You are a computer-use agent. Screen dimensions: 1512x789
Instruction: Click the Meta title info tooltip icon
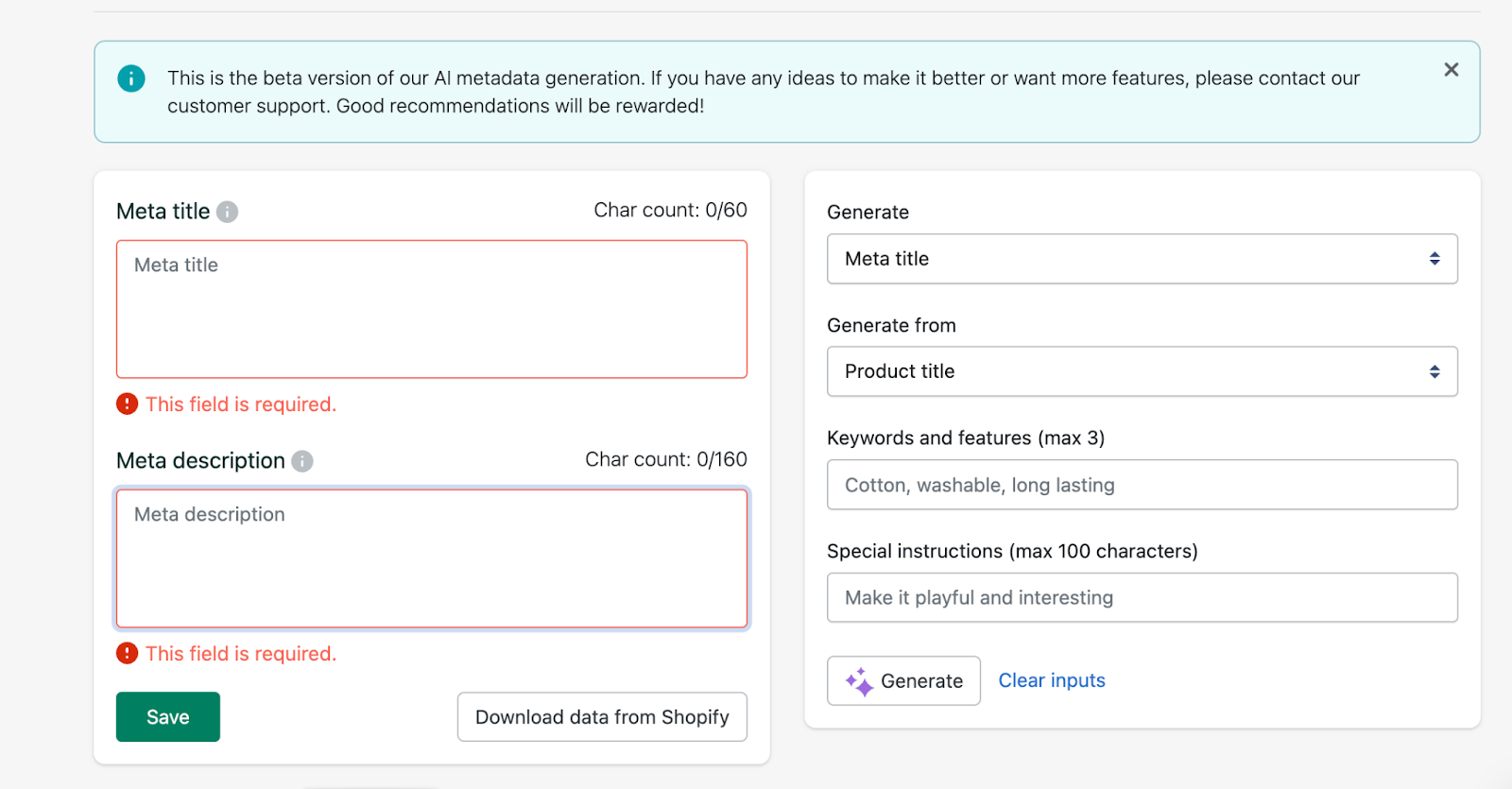[x=227, y=212]
